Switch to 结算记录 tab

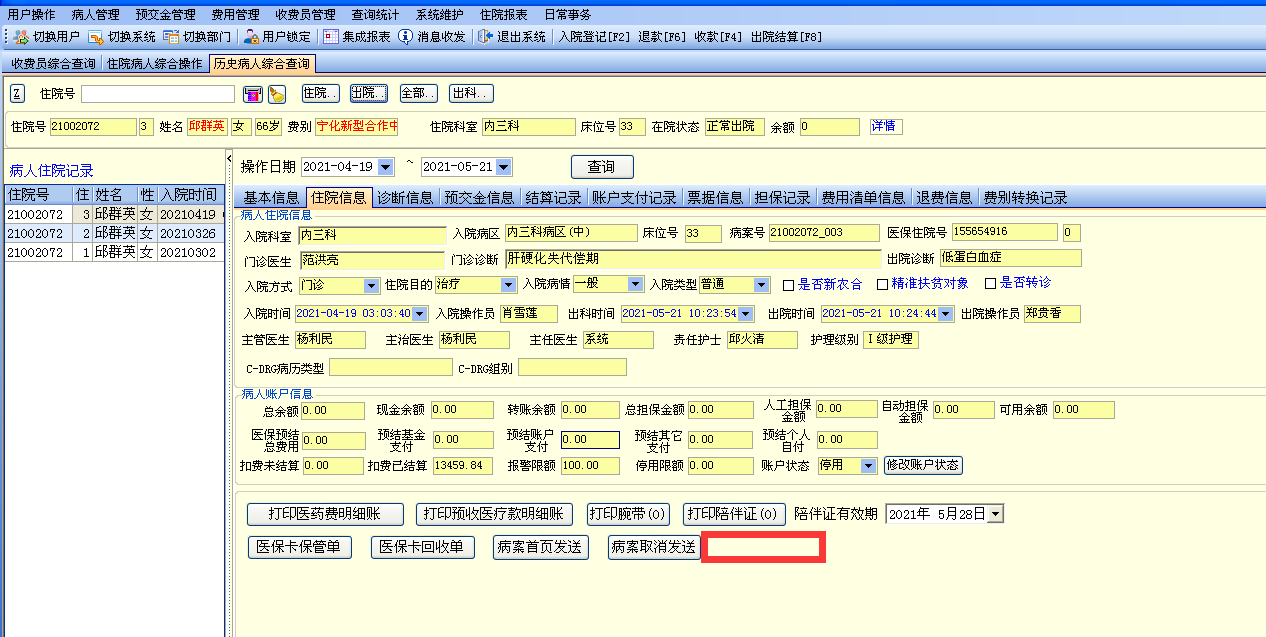pos(553,198)
